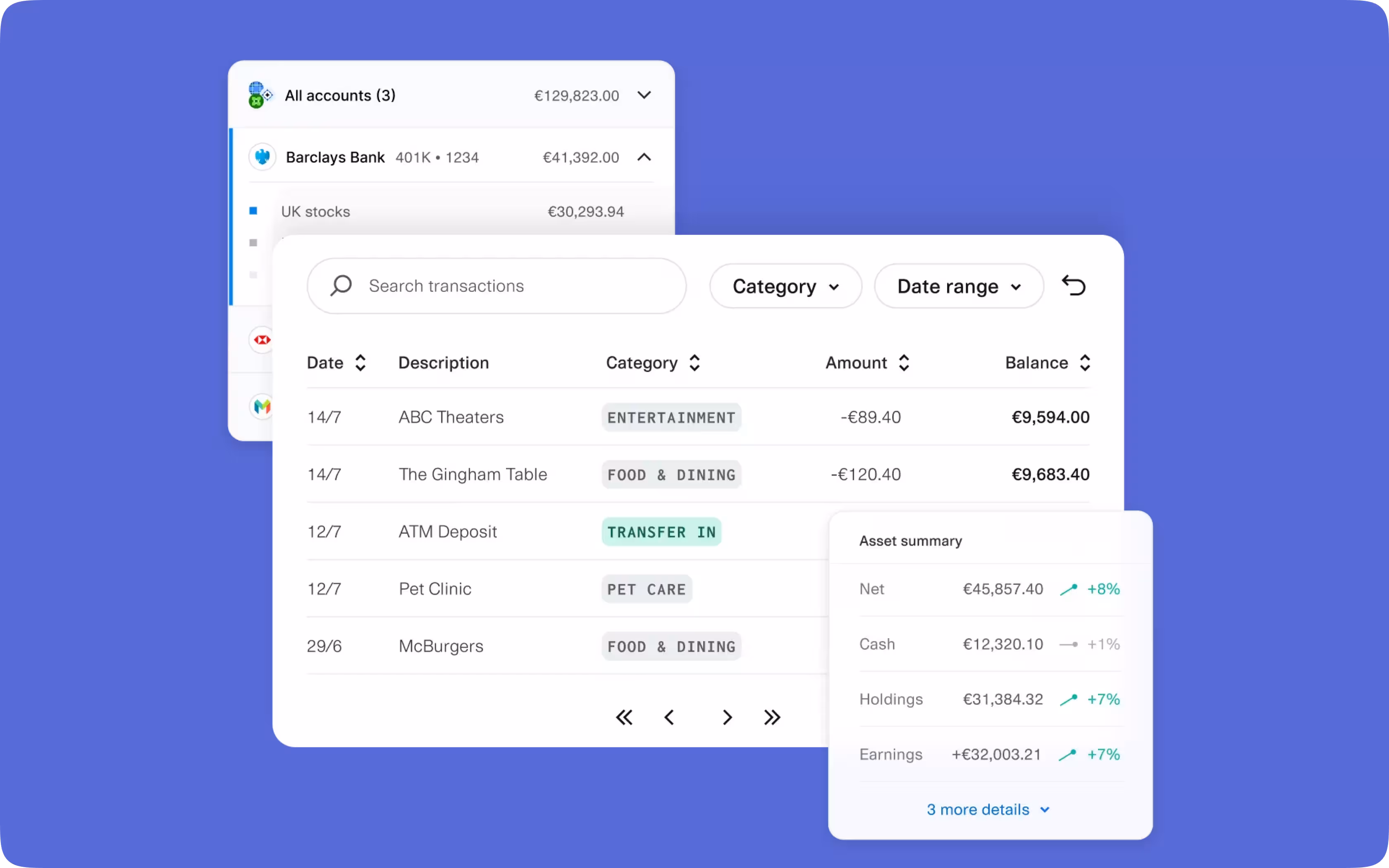
Task: Toggle Amount column sort order
Action: [x=903, y=362]
